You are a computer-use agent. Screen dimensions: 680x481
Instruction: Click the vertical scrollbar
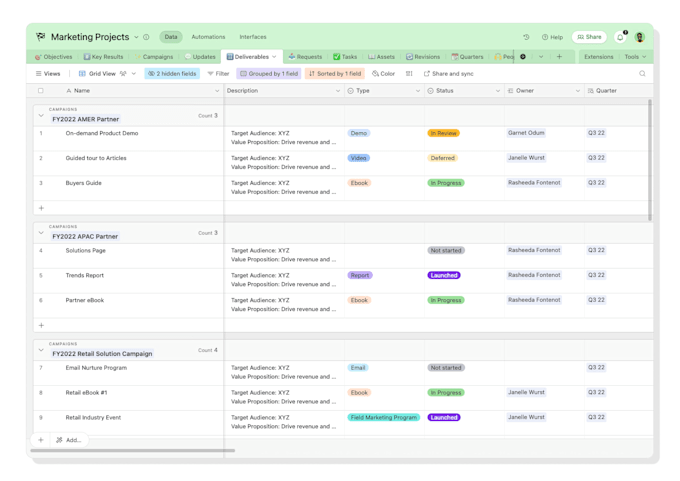[x=650, y=160]
